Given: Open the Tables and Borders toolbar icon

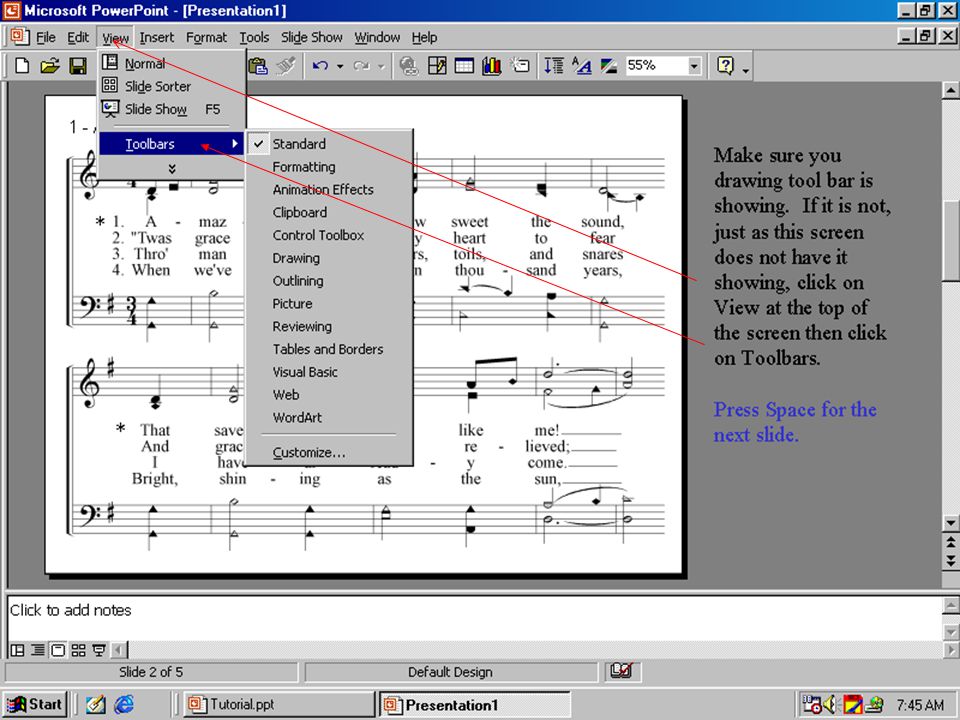Looking at the screenshot, I should pos(437,66).
